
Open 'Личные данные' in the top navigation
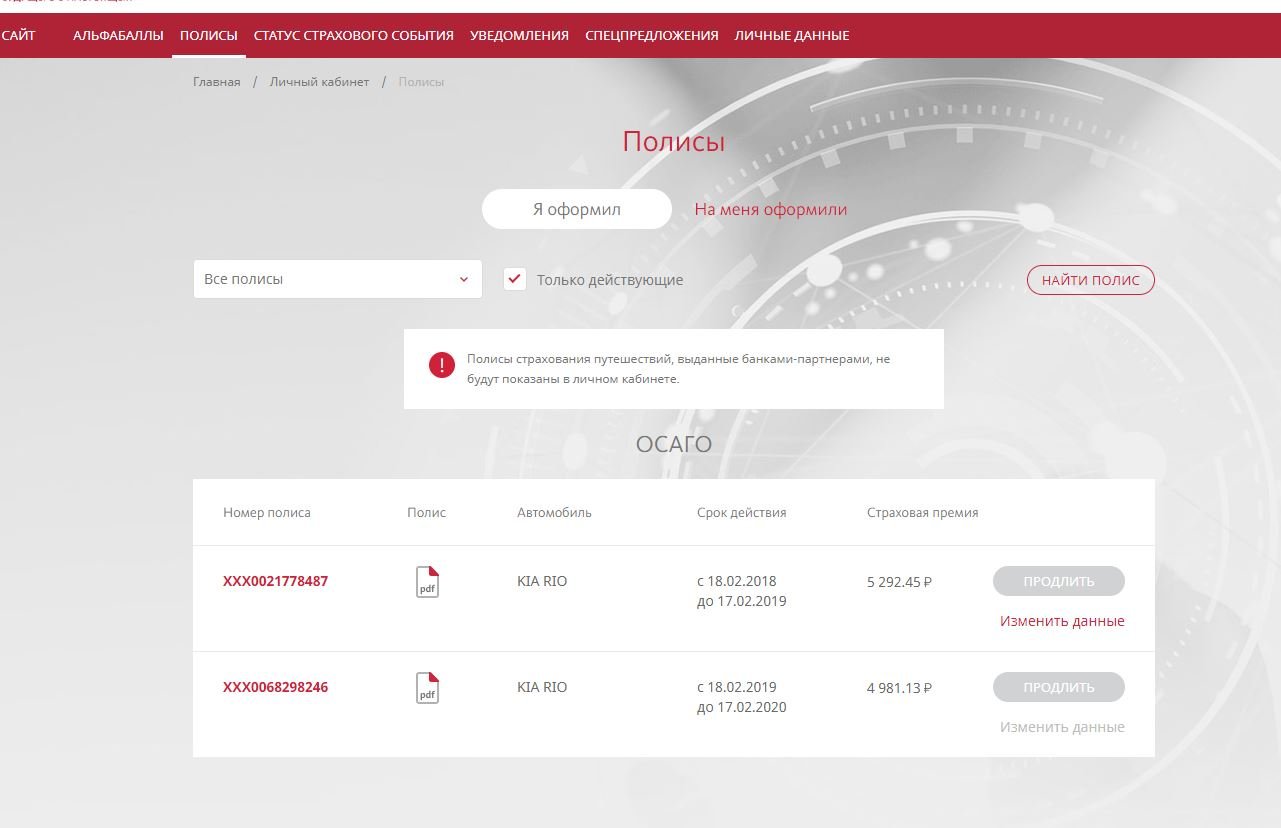tap(791, 36)
